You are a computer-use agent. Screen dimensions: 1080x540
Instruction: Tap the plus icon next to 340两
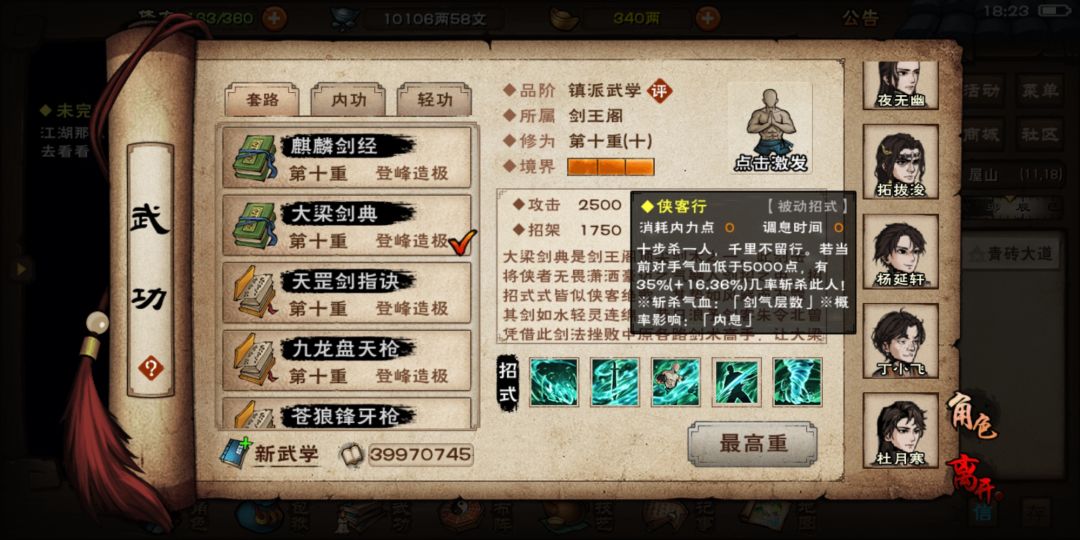pyautogui.click(x=707, y=18)
